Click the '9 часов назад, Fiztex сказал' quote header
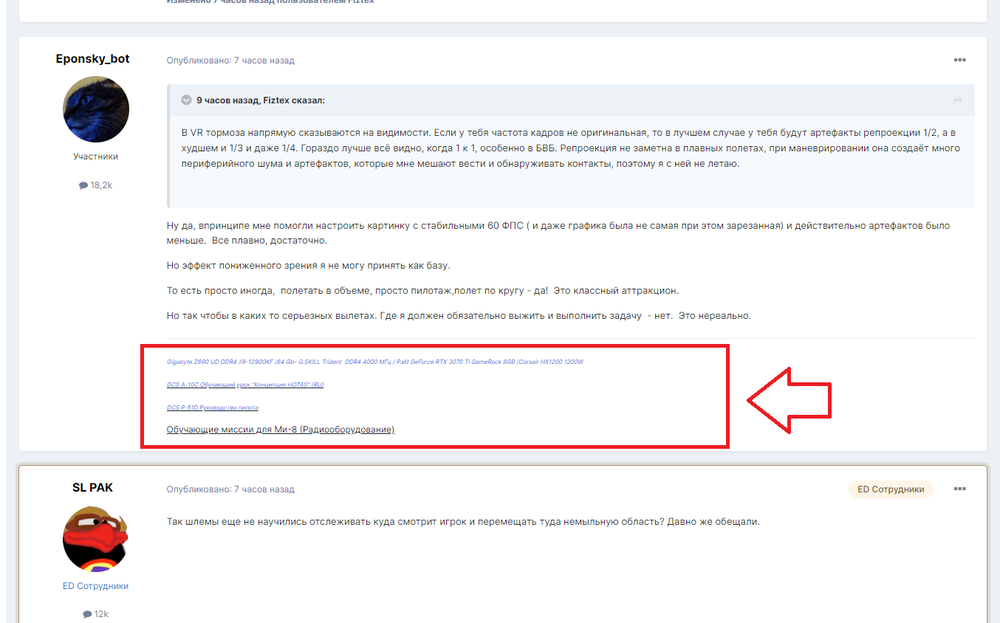Screen dimensions: 1000x623 tap(260, 100)
